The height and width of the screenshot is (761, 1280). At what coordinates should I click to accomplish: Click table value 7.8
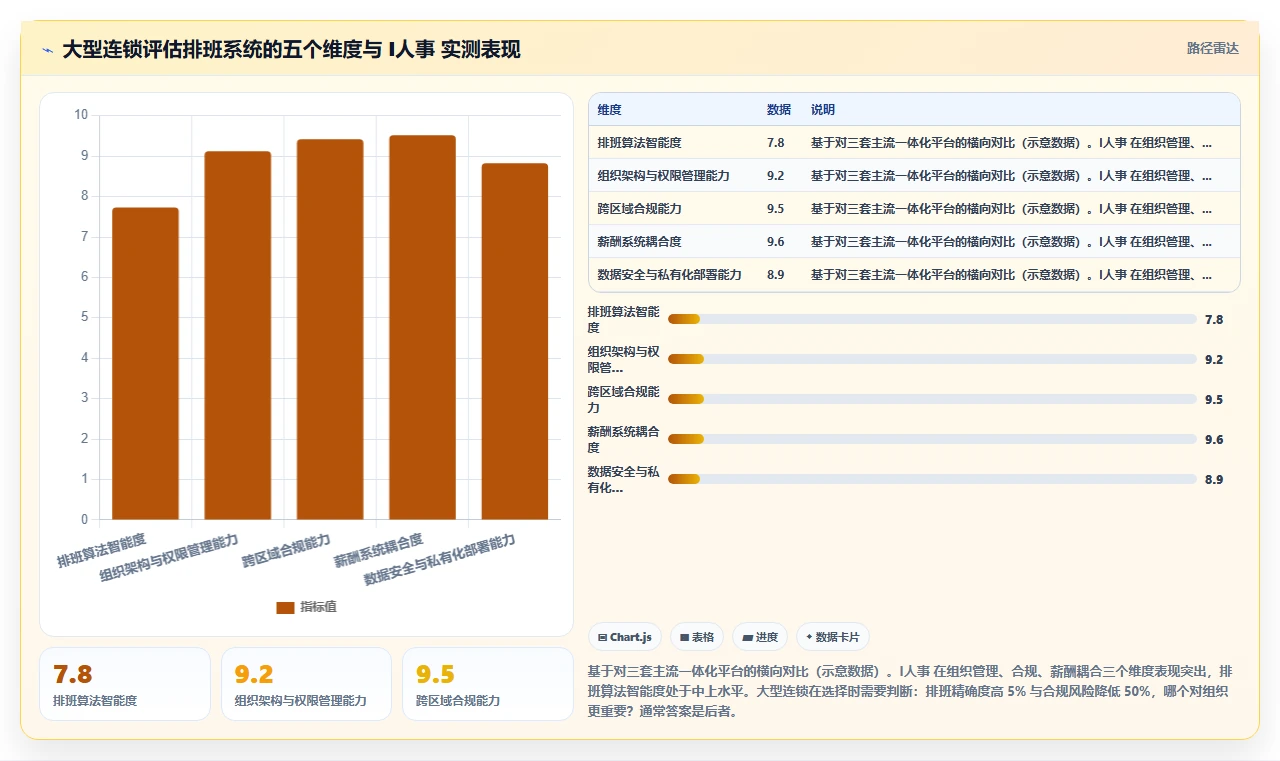[x=776, y=143]
